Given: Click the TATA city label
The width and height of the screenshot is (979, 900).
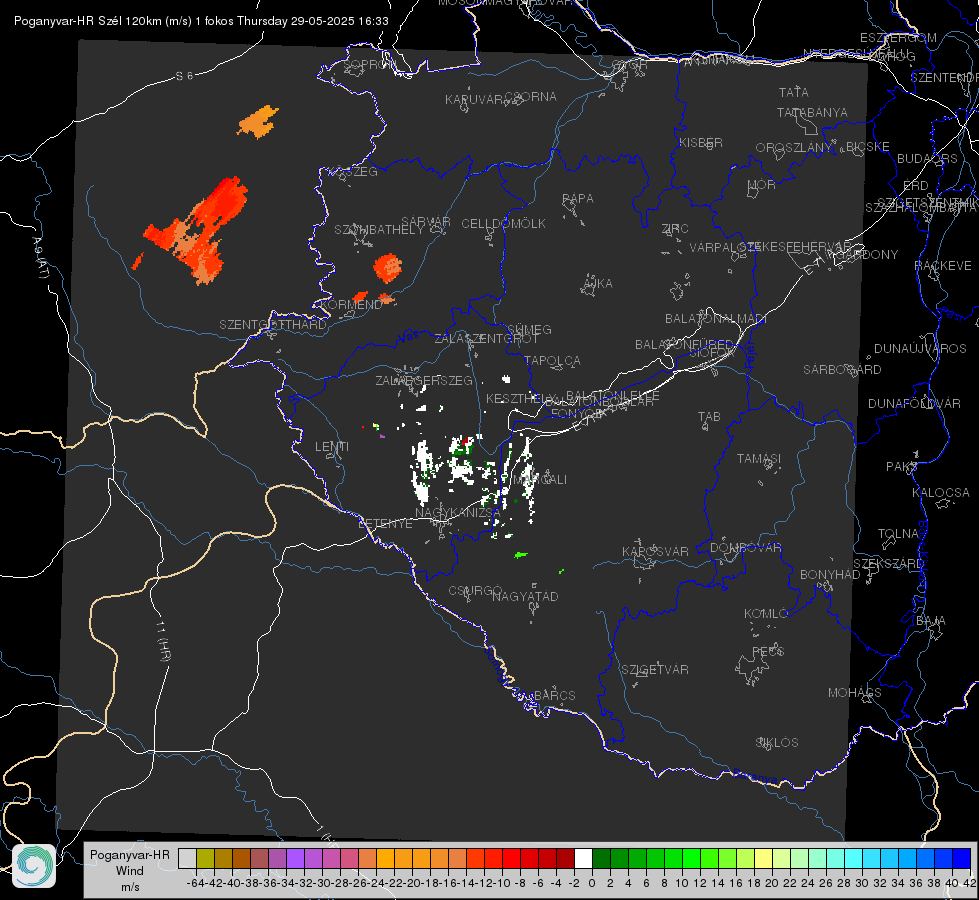Looking at the screenshot, I should point(794,92).
